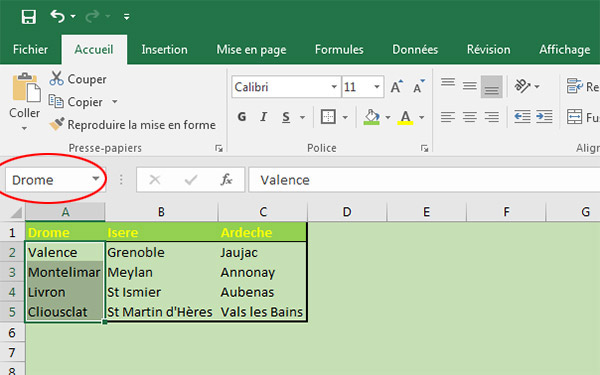Viewport: 600px width, 375px height.
Task: Click the font size field showing 11
Action: click(x=356, y=87)
